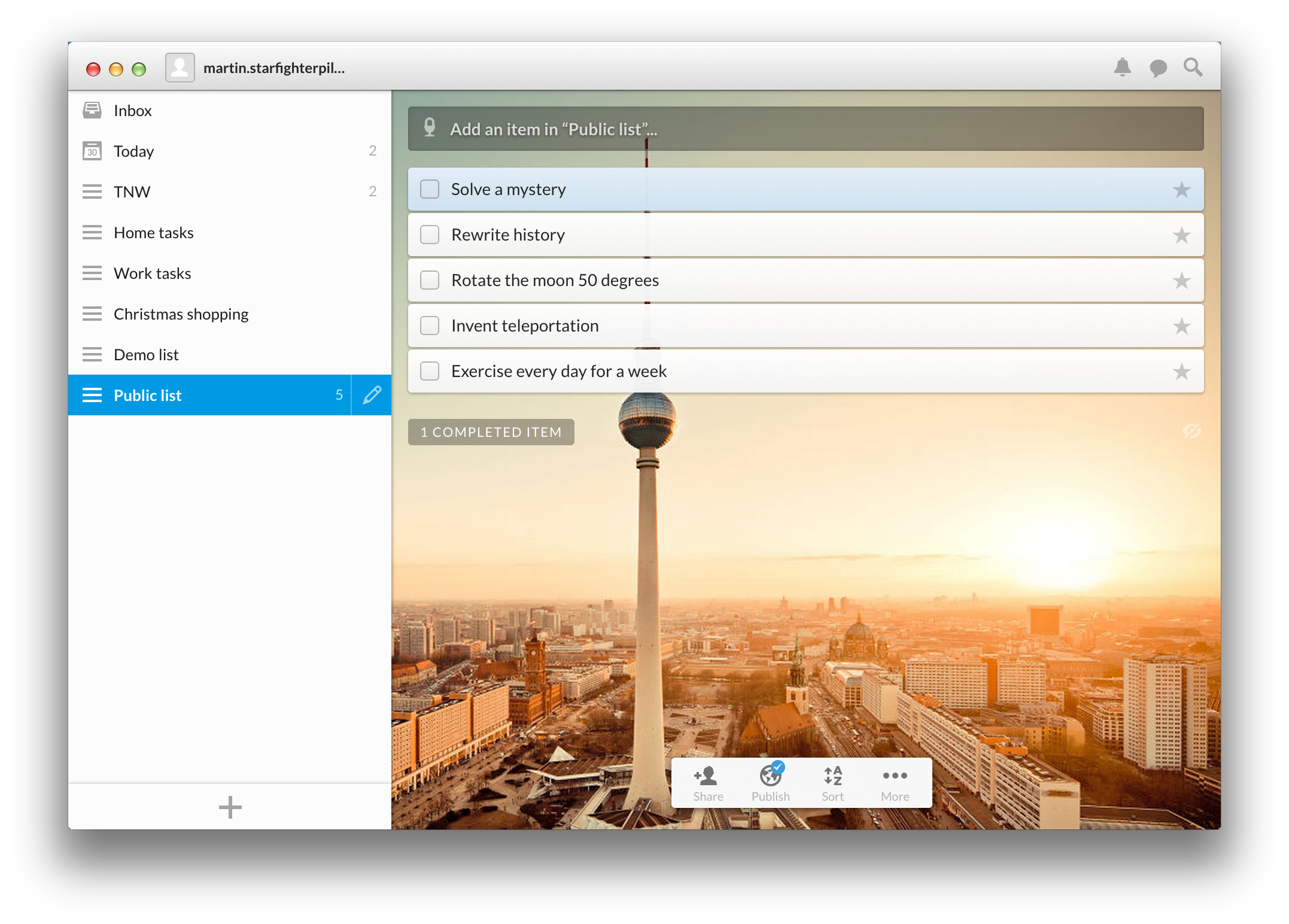
Task: Select the Demo list
Action: tap(230, 355)
